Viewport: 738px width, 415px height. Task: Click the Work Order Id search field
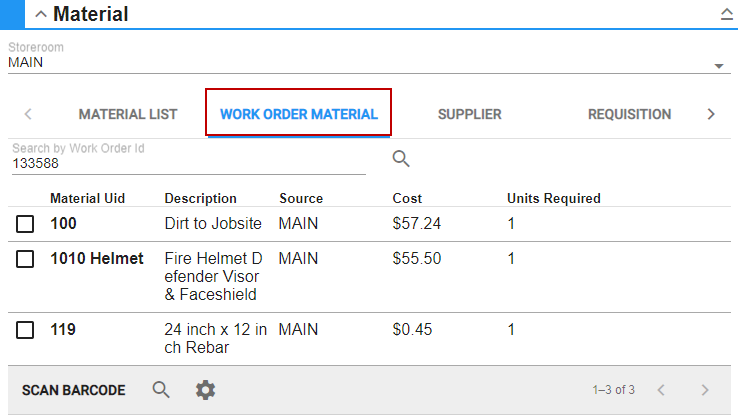click(x=187, y=163)
